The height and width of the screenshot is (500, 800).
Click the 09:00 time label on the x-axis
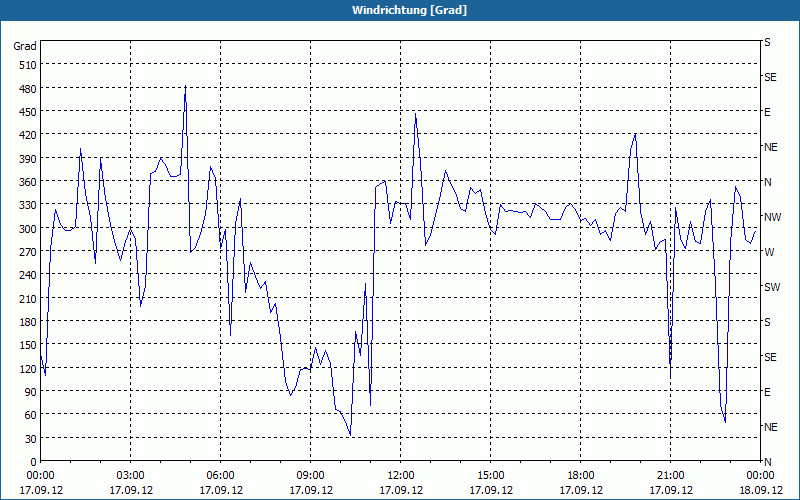310,476
